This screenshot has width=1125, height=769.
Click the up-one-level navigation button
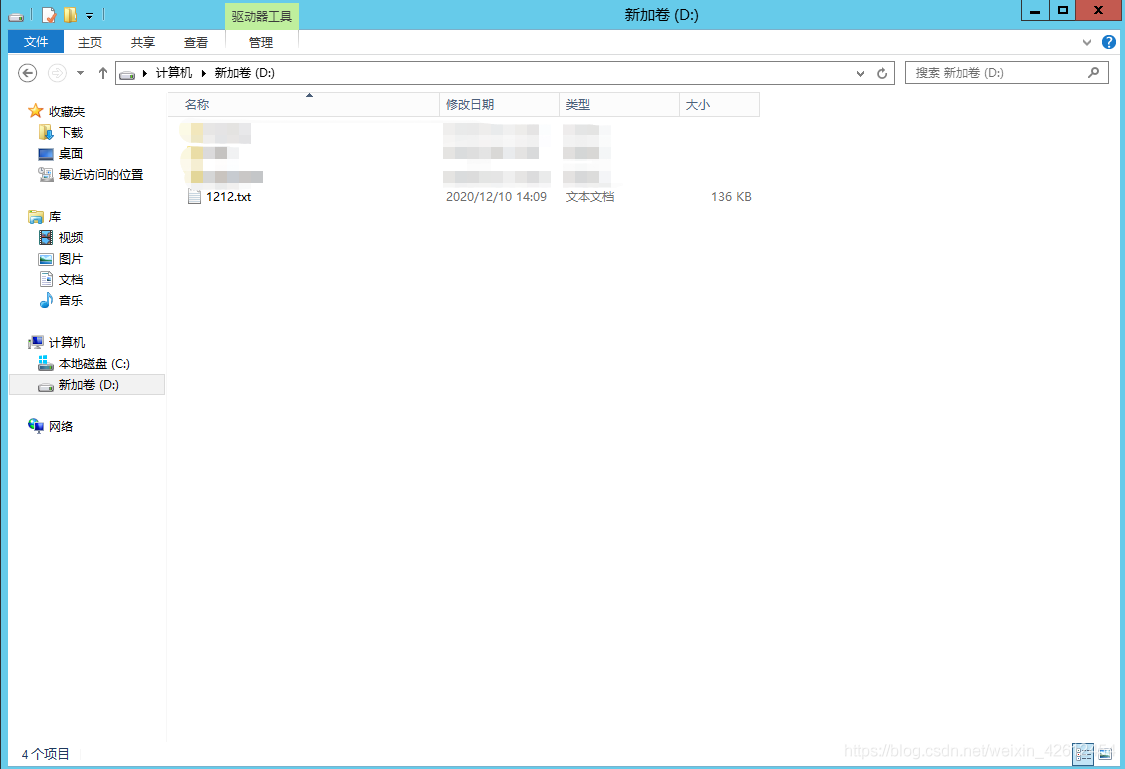(103, 72)
